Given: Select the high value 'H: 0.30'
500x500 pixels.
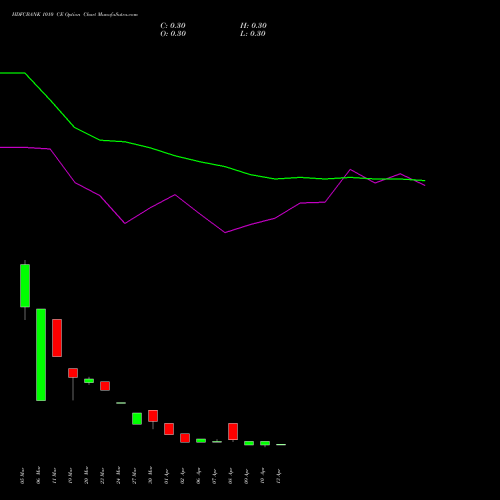Looking at the screenshot, I should tap(253, 26).
